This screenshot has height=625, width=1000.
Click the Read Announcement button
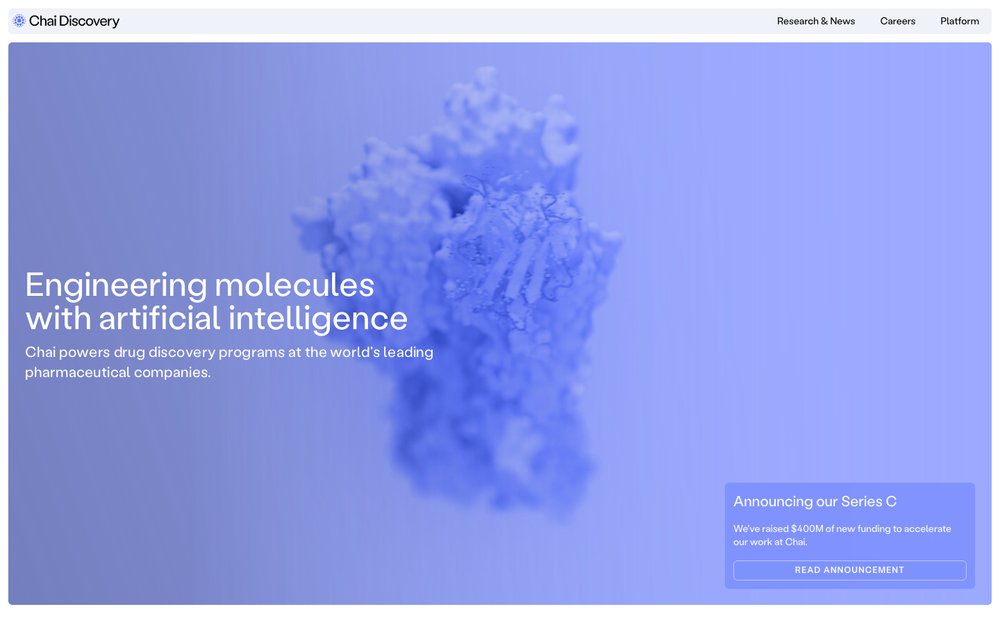coord(849,570)
